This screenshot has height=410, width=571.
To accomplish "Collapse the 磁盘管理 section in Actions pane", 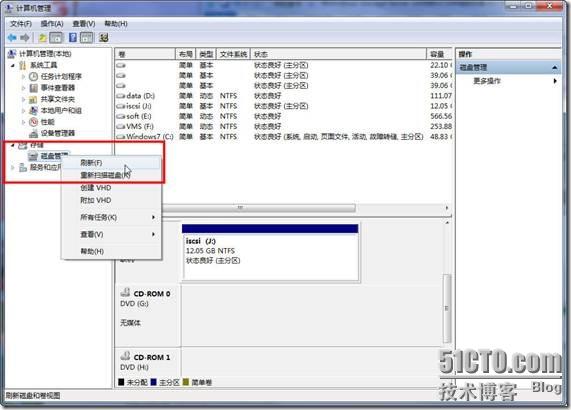I will (x=554, y=67).
